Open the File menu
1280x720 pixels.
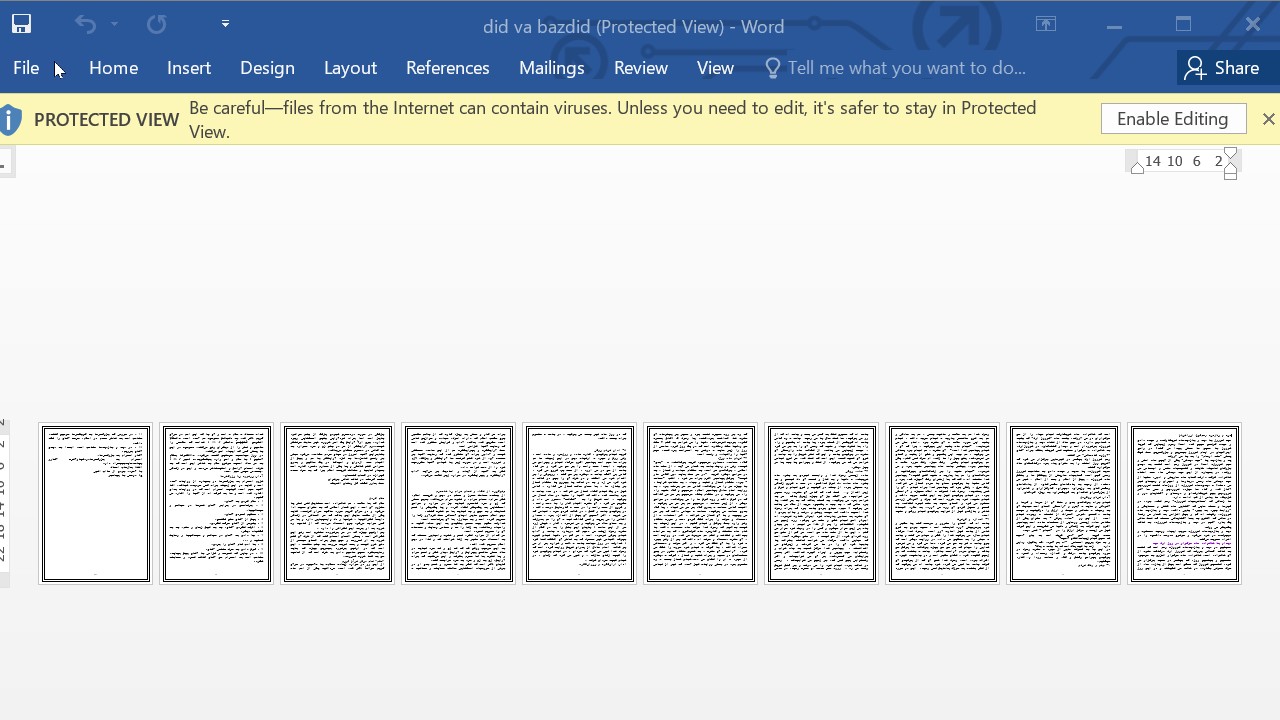26,68
